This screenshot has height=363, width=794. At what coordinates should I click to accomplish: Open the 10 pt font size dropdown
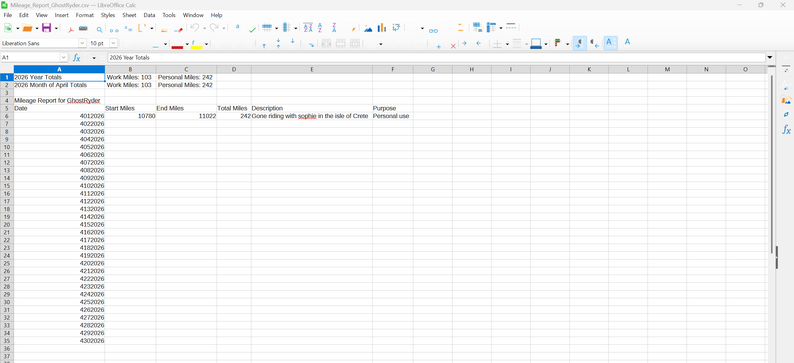coord(113,44)
